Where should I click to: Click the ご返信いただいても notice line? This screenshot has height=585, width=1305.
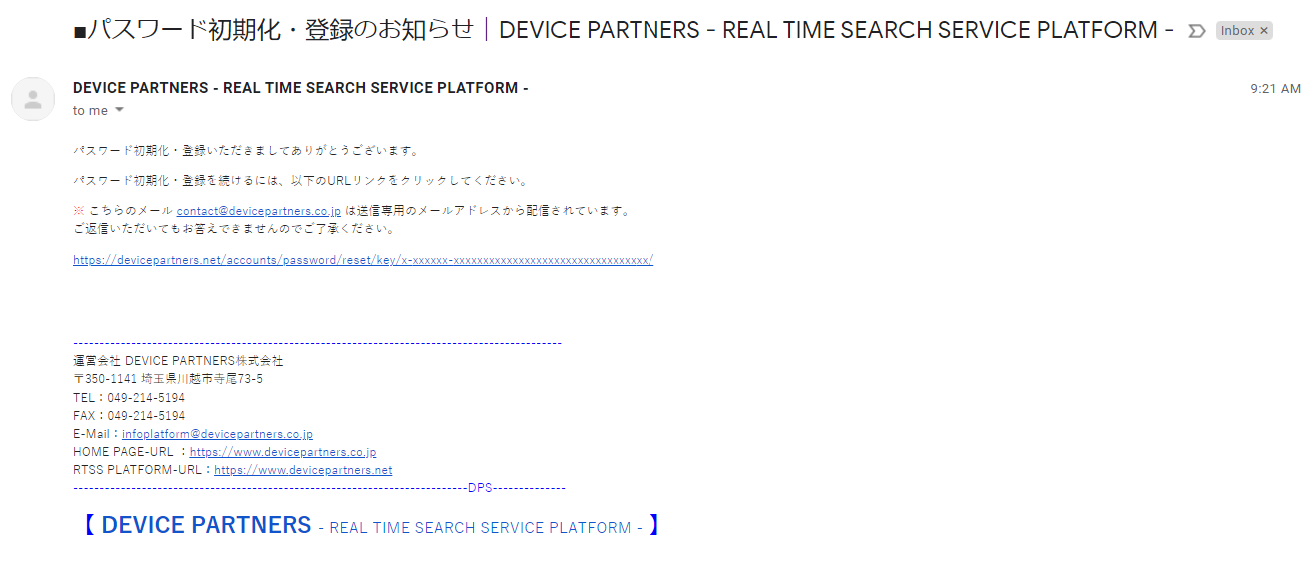(235, 229)
